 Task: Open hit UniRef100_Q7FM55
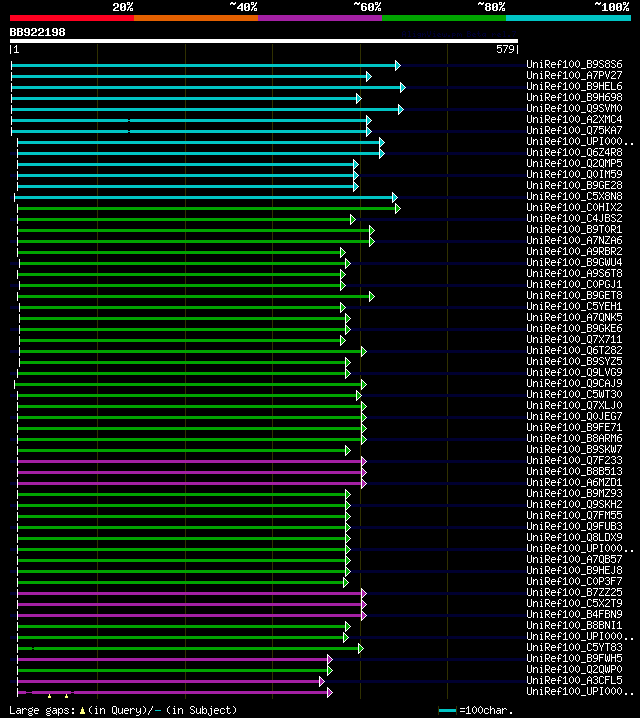coord(574,515)
